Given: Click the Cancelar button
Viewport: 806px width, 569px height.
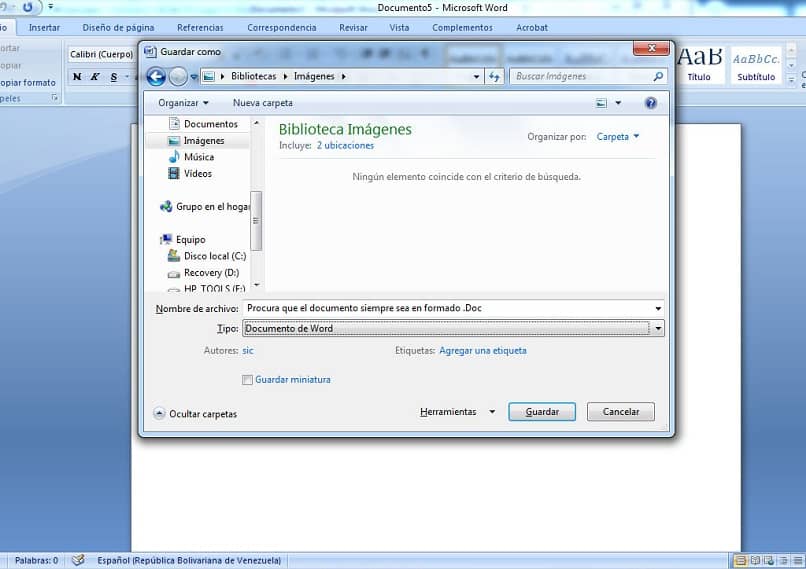Looking at the screenshot, I should click(620, 412).
